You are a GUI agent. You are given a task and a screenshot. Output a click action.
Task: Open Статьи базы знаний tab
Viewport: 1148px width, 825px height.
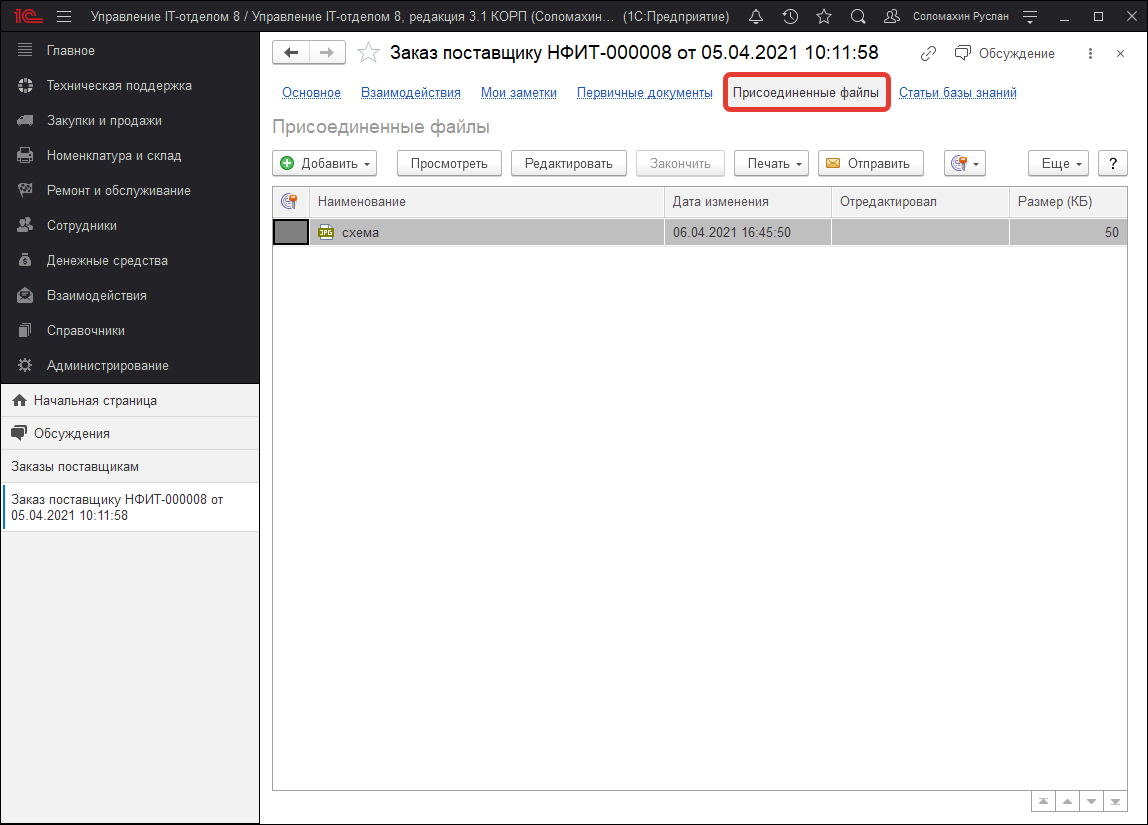click(957, 93)
